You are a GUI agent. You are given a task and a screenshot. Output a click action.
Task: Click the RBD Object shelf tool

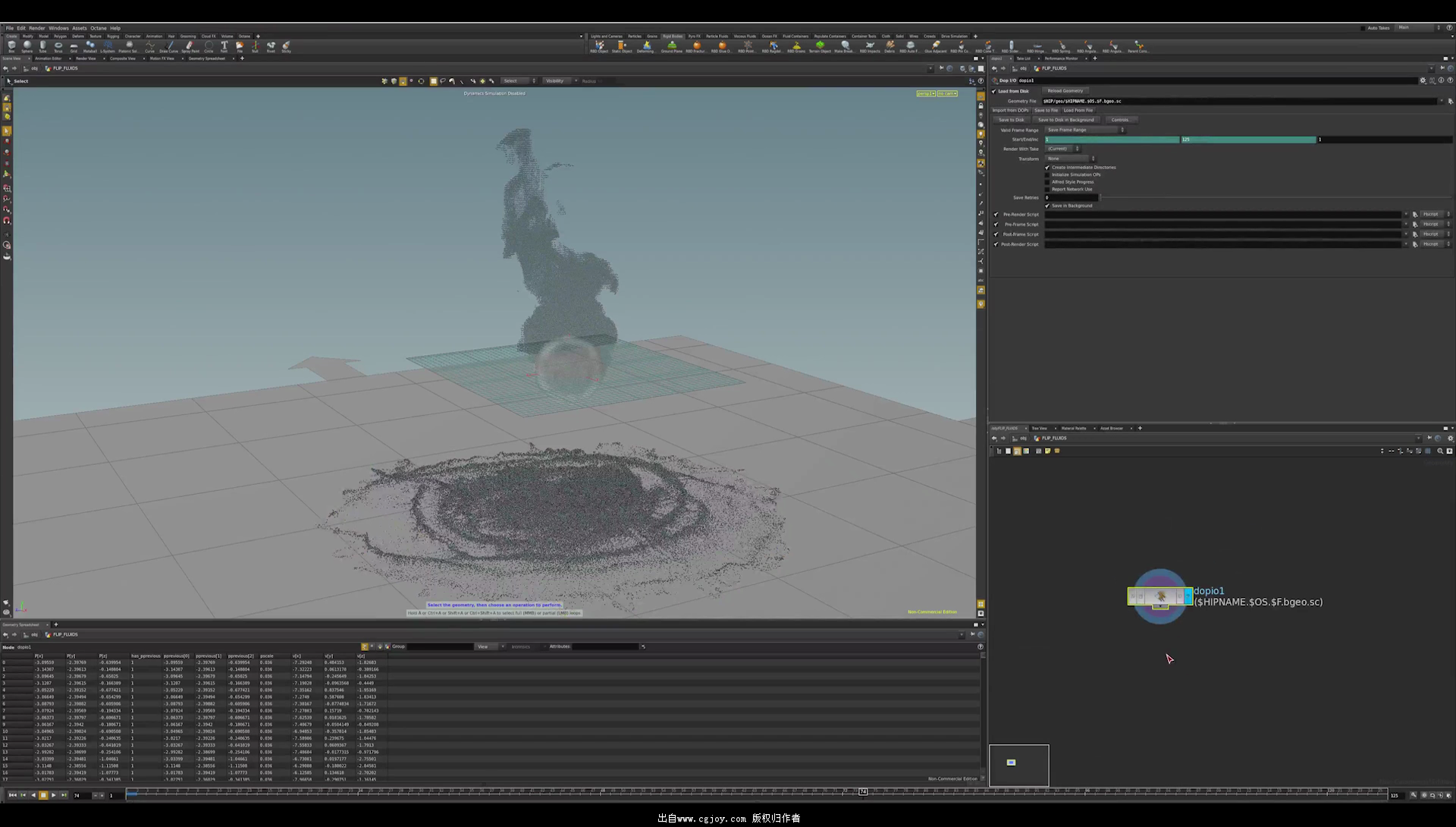tap(599, 46)
